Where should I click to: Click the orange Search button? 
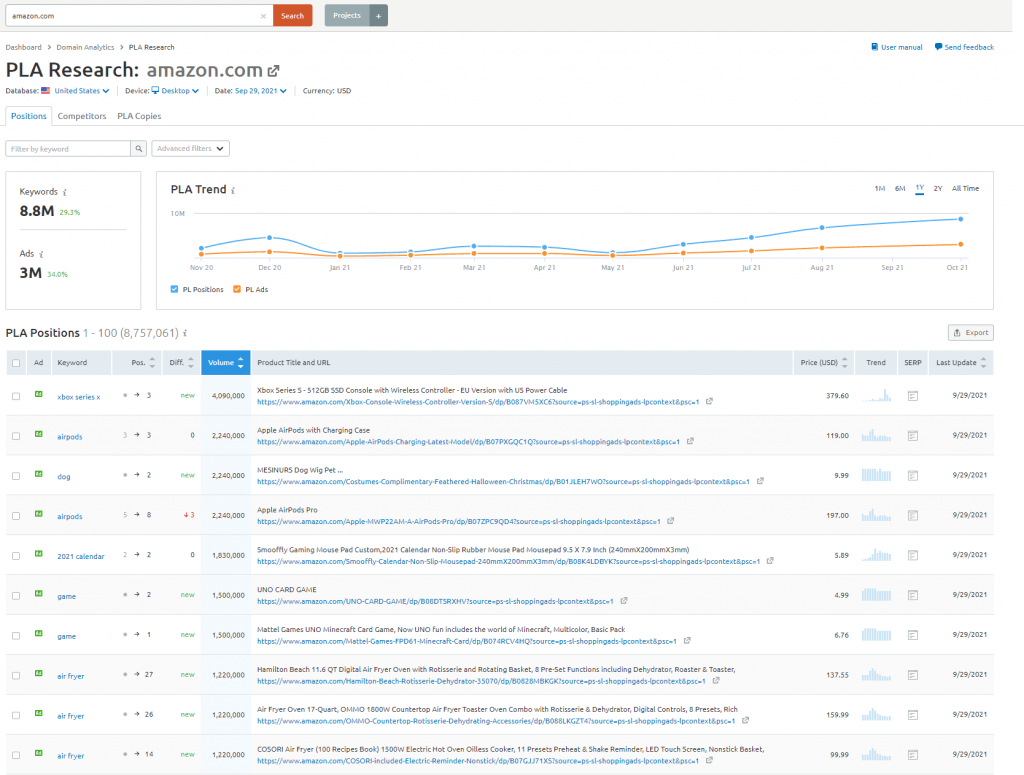pyautogui.click(x=293, y=16)
